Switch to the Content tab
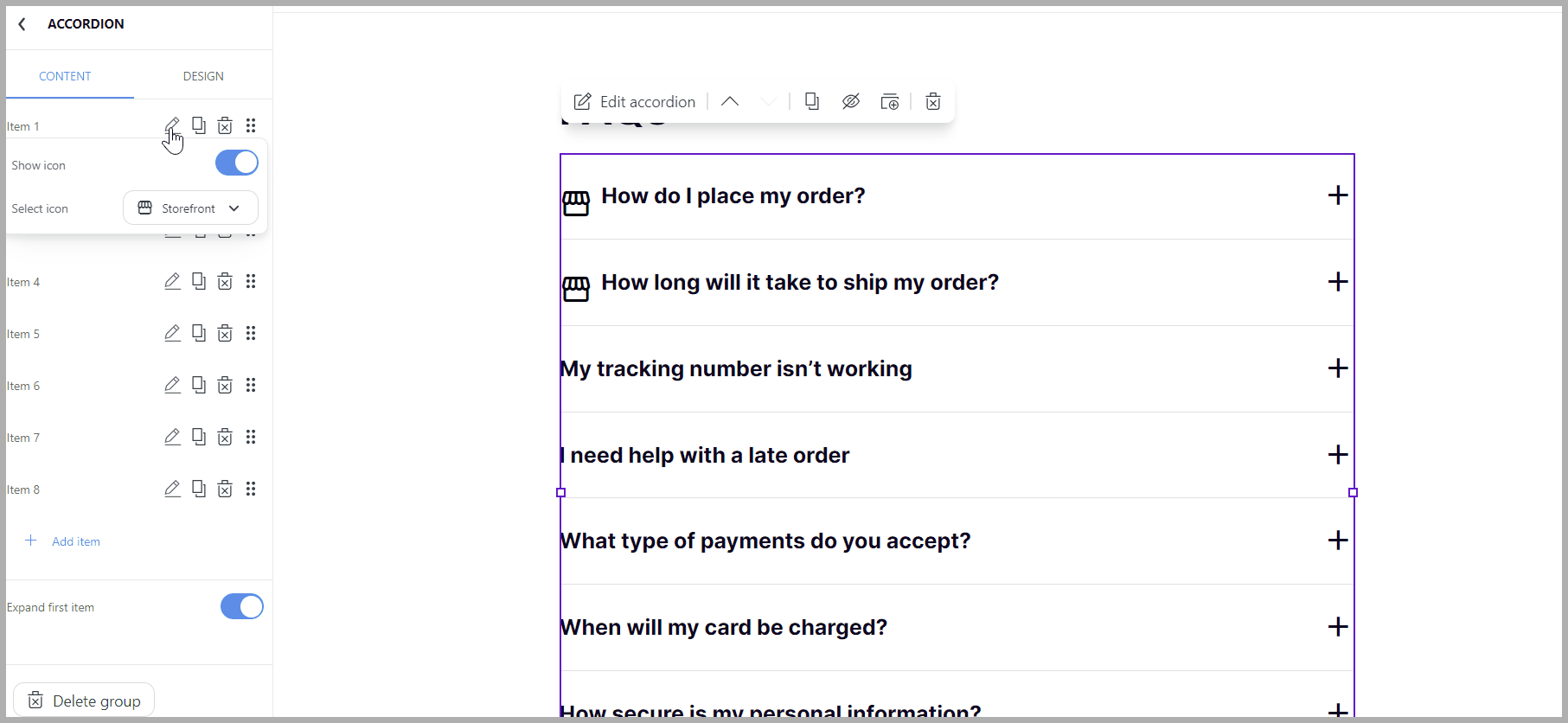The width and height of the screenshot is (1568, 723). (x=65, y=76)
